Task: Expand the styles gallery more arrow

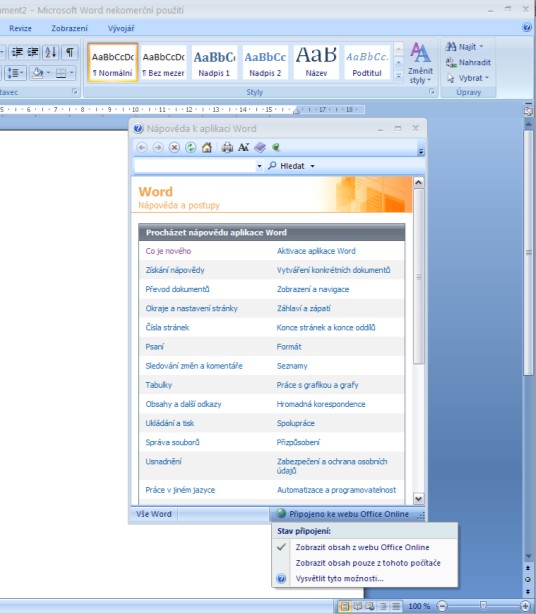Action: tap(398, 76)
